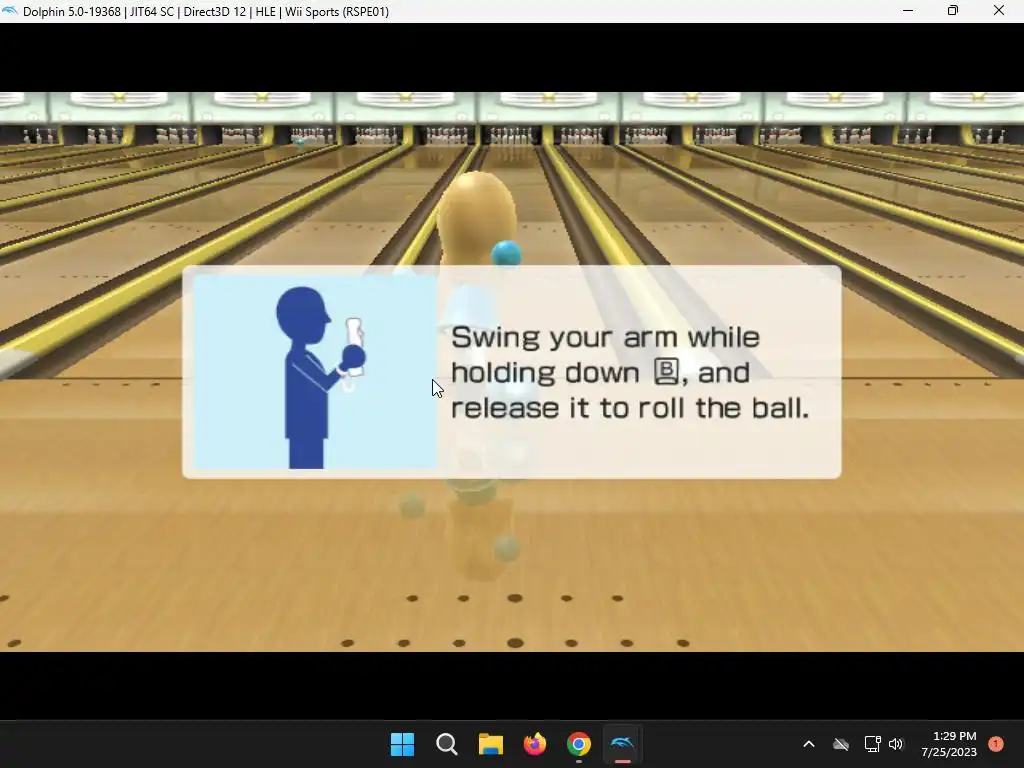This screenshot has height=768, width=1024.
Task: Show hidden system tray icons
Action: point(808,744)
